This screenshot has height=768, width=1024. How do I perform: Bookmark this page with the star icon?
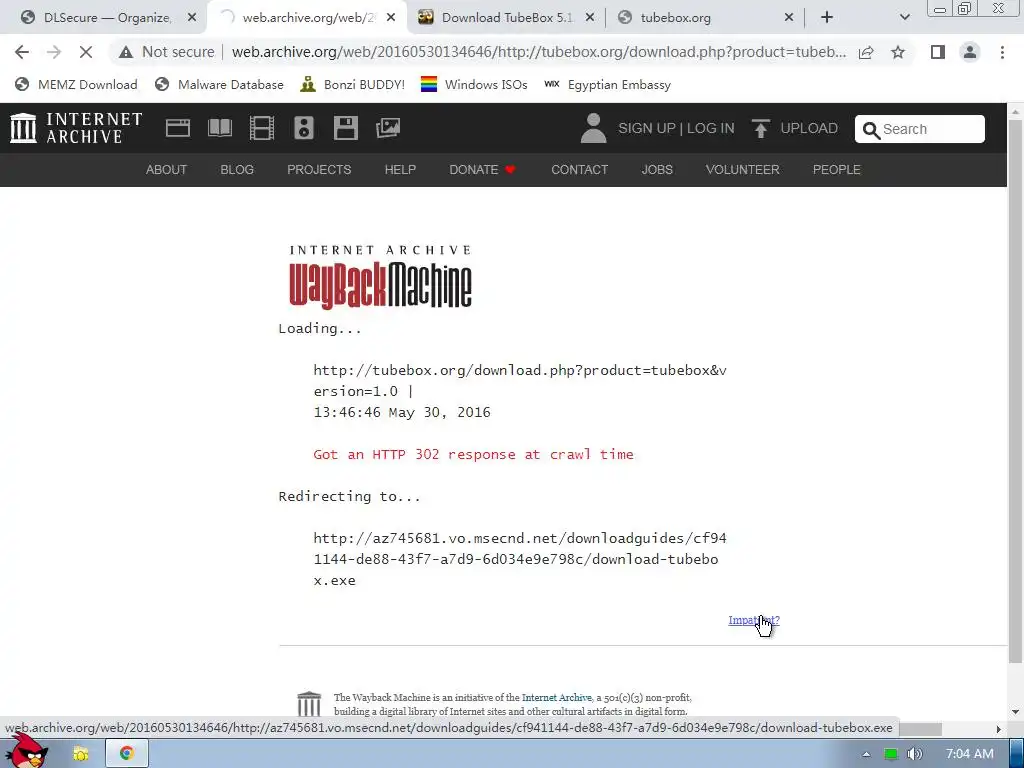click(x=898, y=52)
